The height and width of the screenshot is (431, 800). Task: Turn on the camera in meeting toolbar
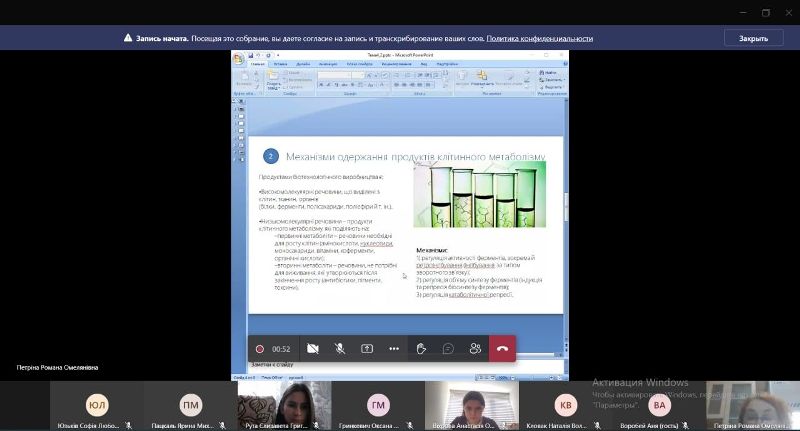313,349
